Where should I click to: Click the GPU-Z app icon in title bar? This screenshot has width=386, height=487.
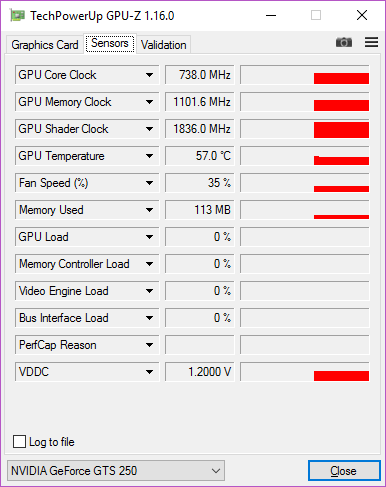(x=17, y=15)
